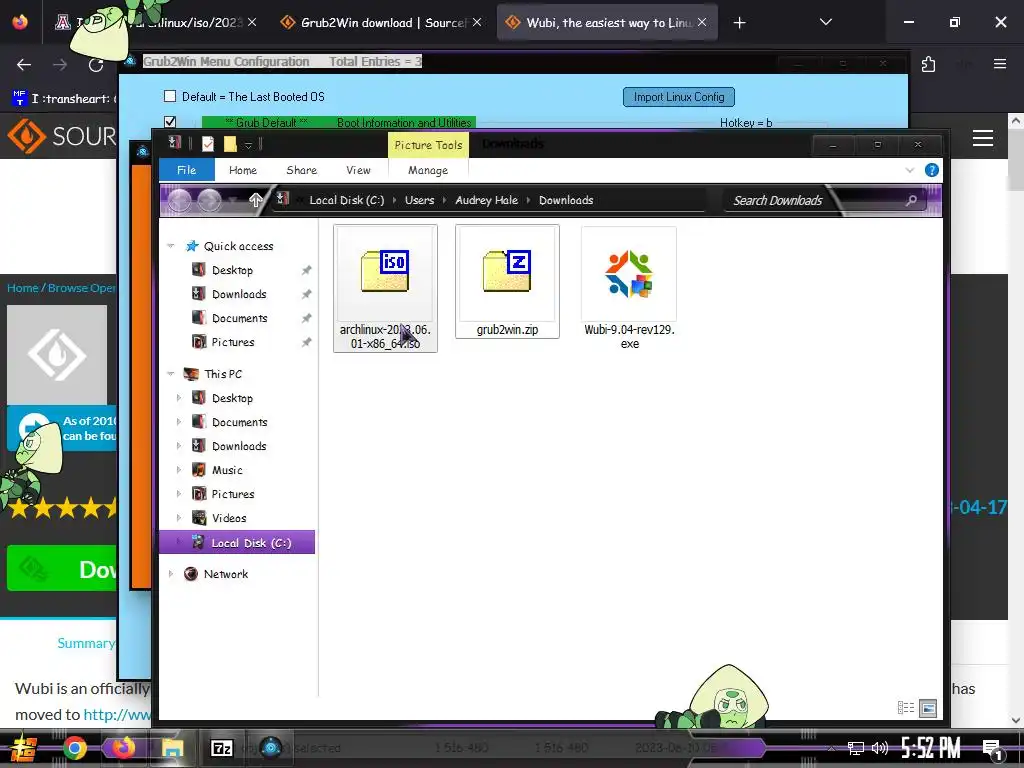Screen dimensions: 1024x768
Task: Open a new Firefox tab
Action: point(739,23)
